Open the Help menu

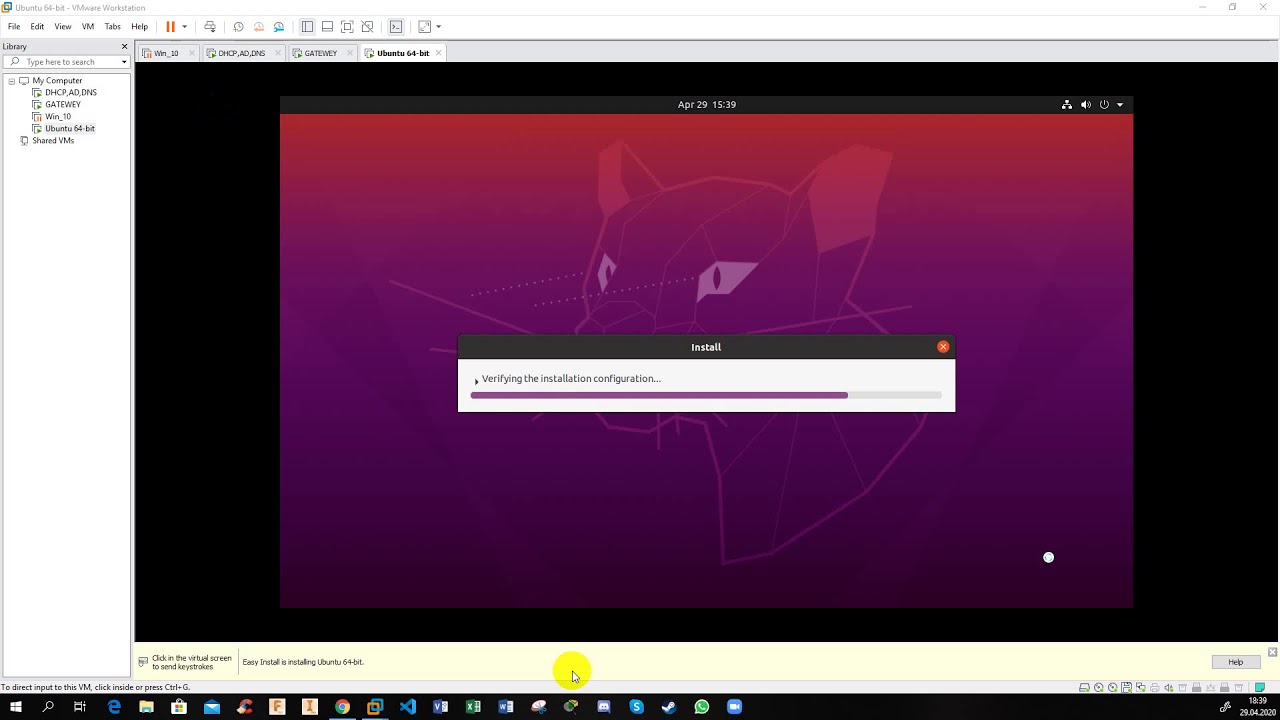pos(139,27)
